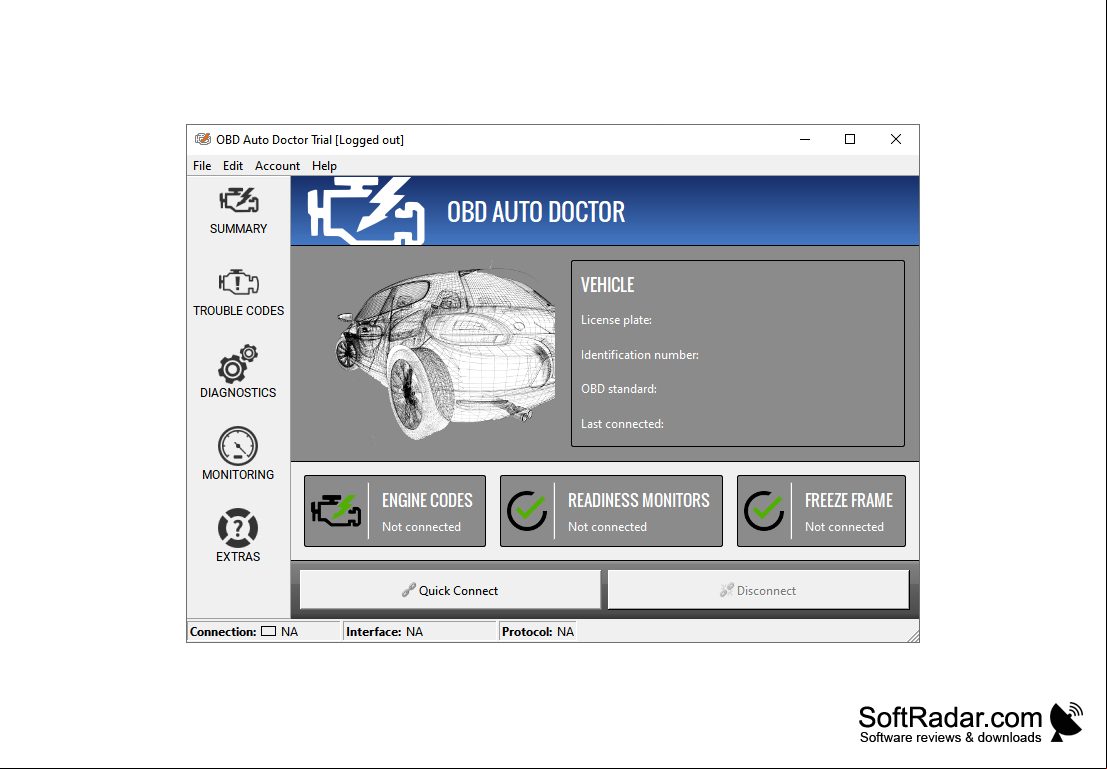
Task: Maximize the OBD Auto Doctor window
Action: tap(850, 139)
